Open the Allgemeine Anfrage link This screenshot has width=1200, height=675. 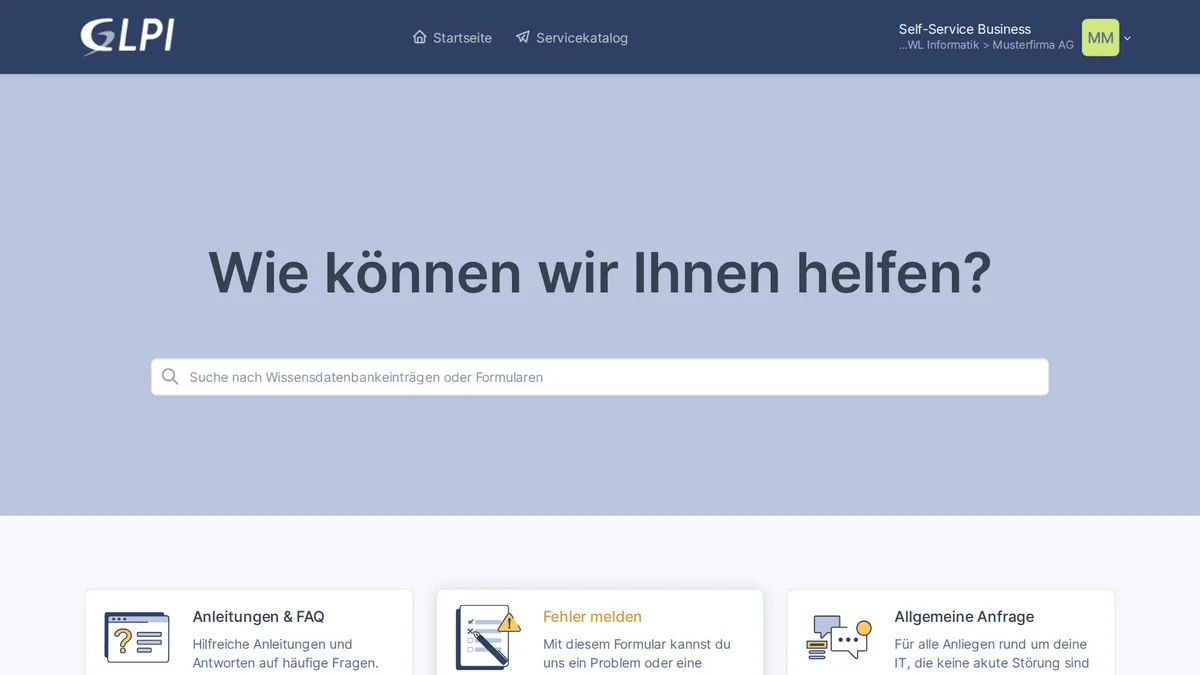(x=964, y=617)
